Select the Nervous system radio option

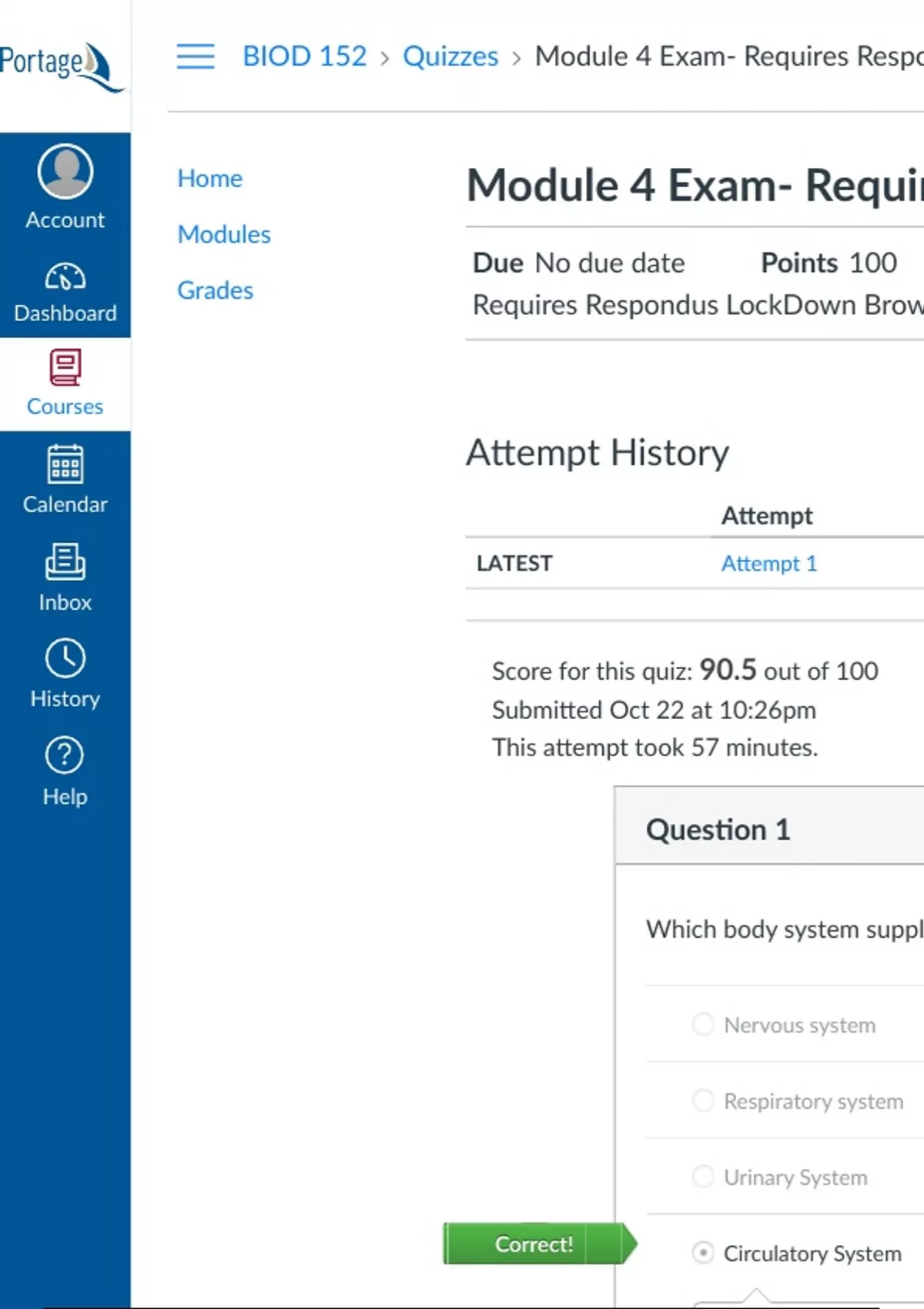(x=703, y=1024)
